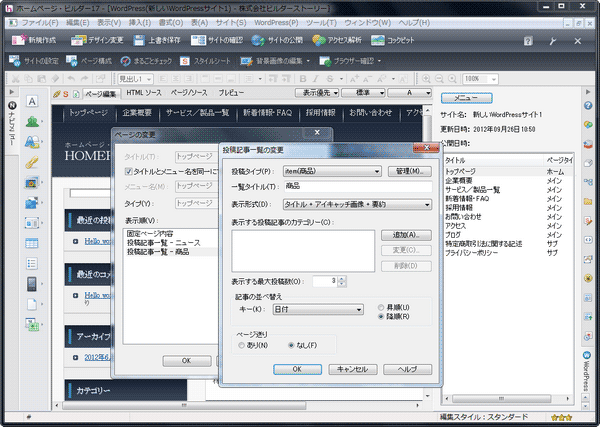
Task: Select the 降順 radio button
Action: [x=381, y=316]
